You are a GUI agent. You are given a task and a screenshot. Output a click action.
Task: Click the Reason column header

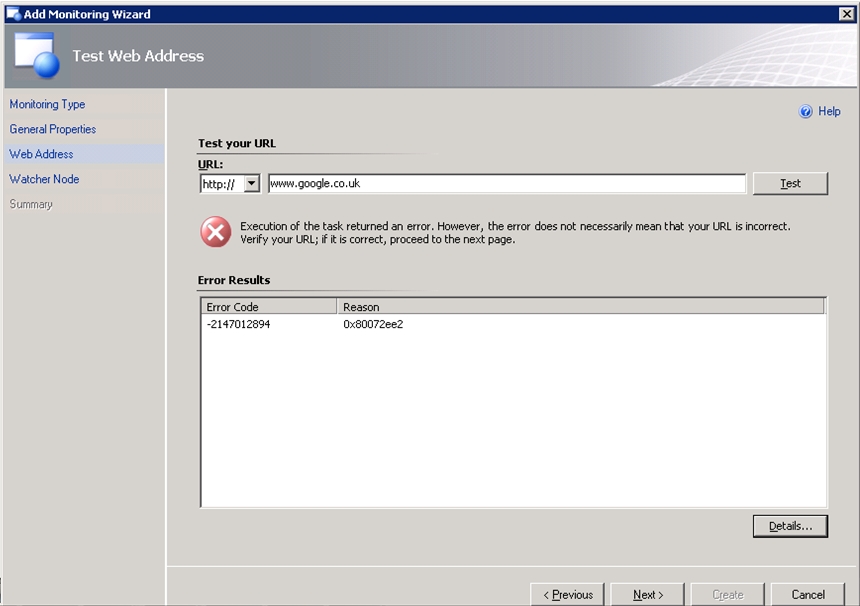580,307
